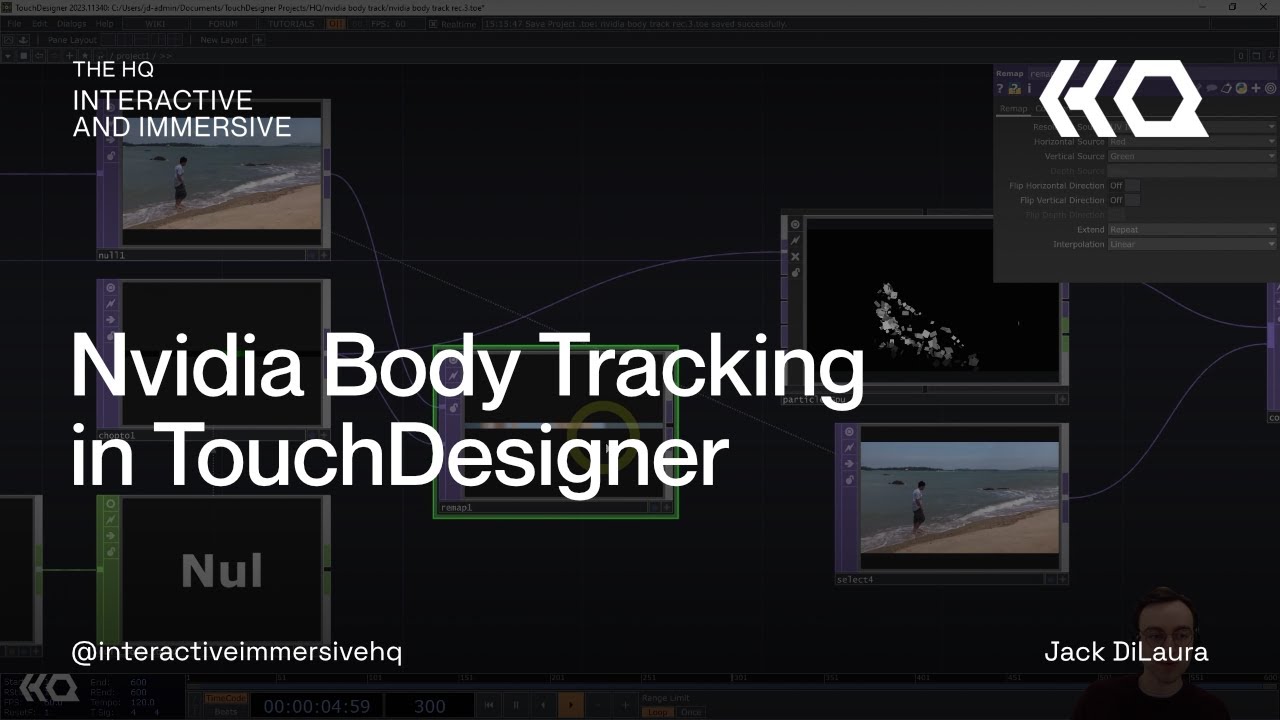Toggle the Realtime checkbox
This screenshot has height=720, width=1280.
point(433,23)
